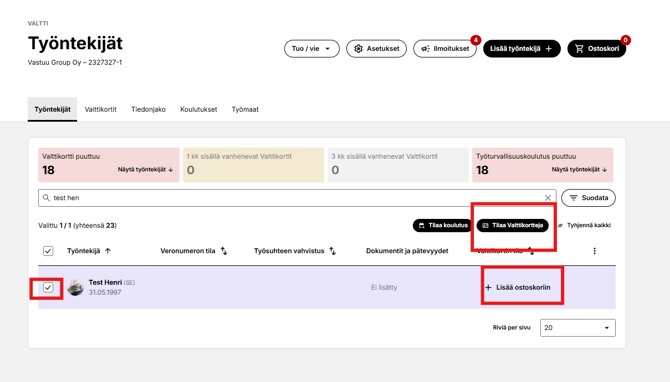Uncheck the Test Henri row checkbox
Screen dimensions: 670x382
48,288
